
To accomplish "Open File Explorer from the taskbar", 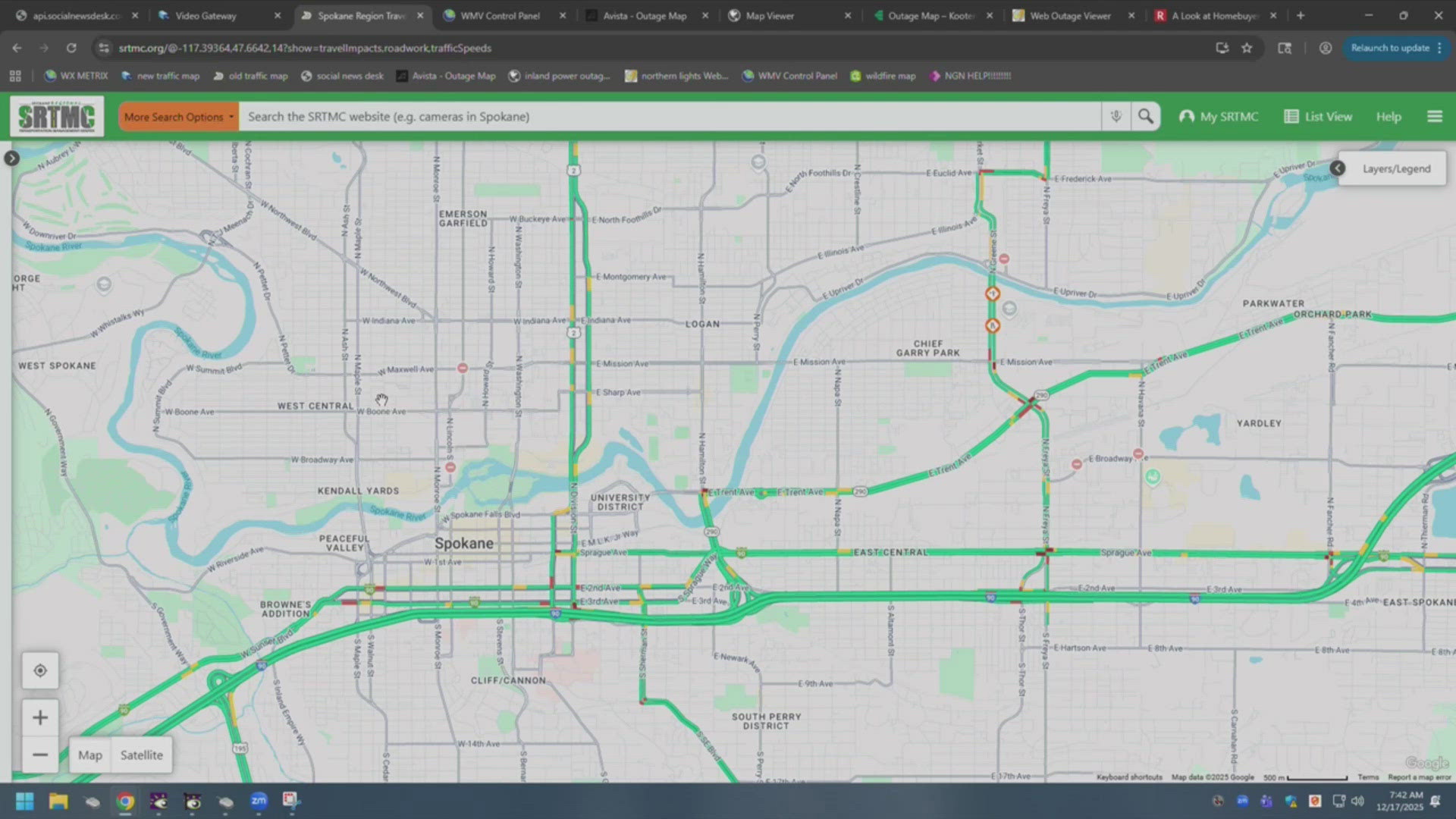I will 58,801.
